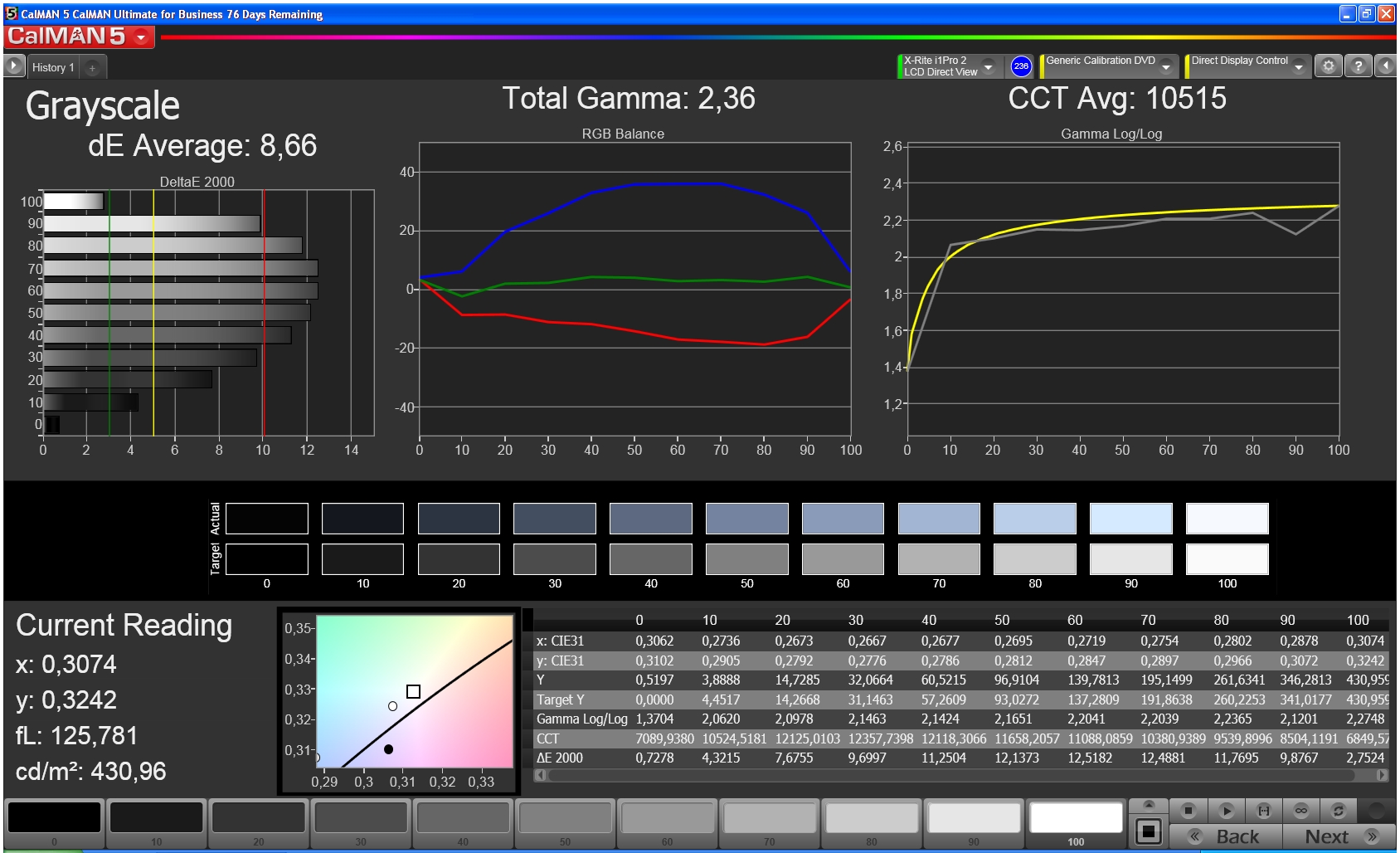Open the Direct Display Control dropdown

[1299, 66]
